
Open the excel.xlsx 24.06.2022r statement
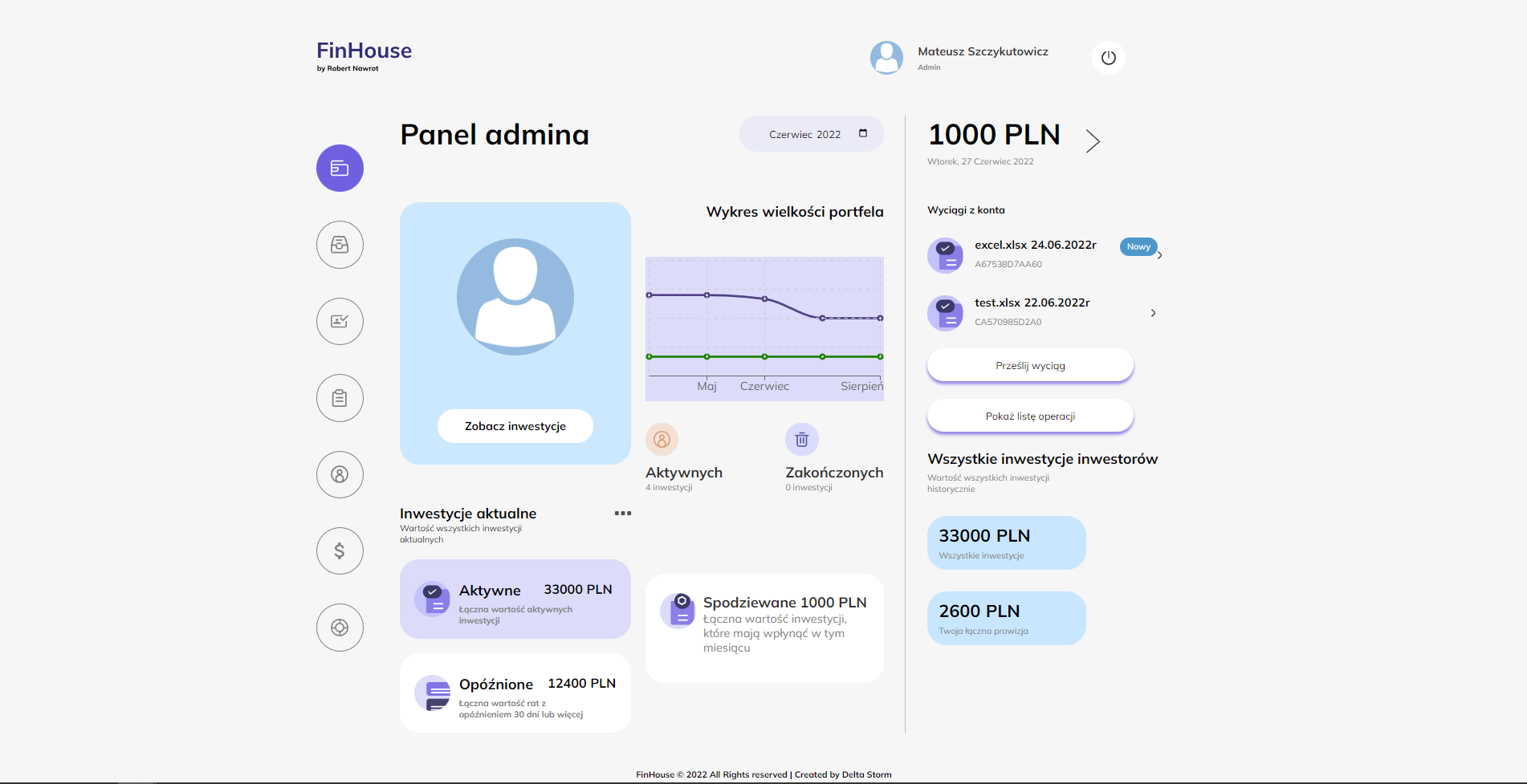pyautogui.click(x=1035, y=246)
